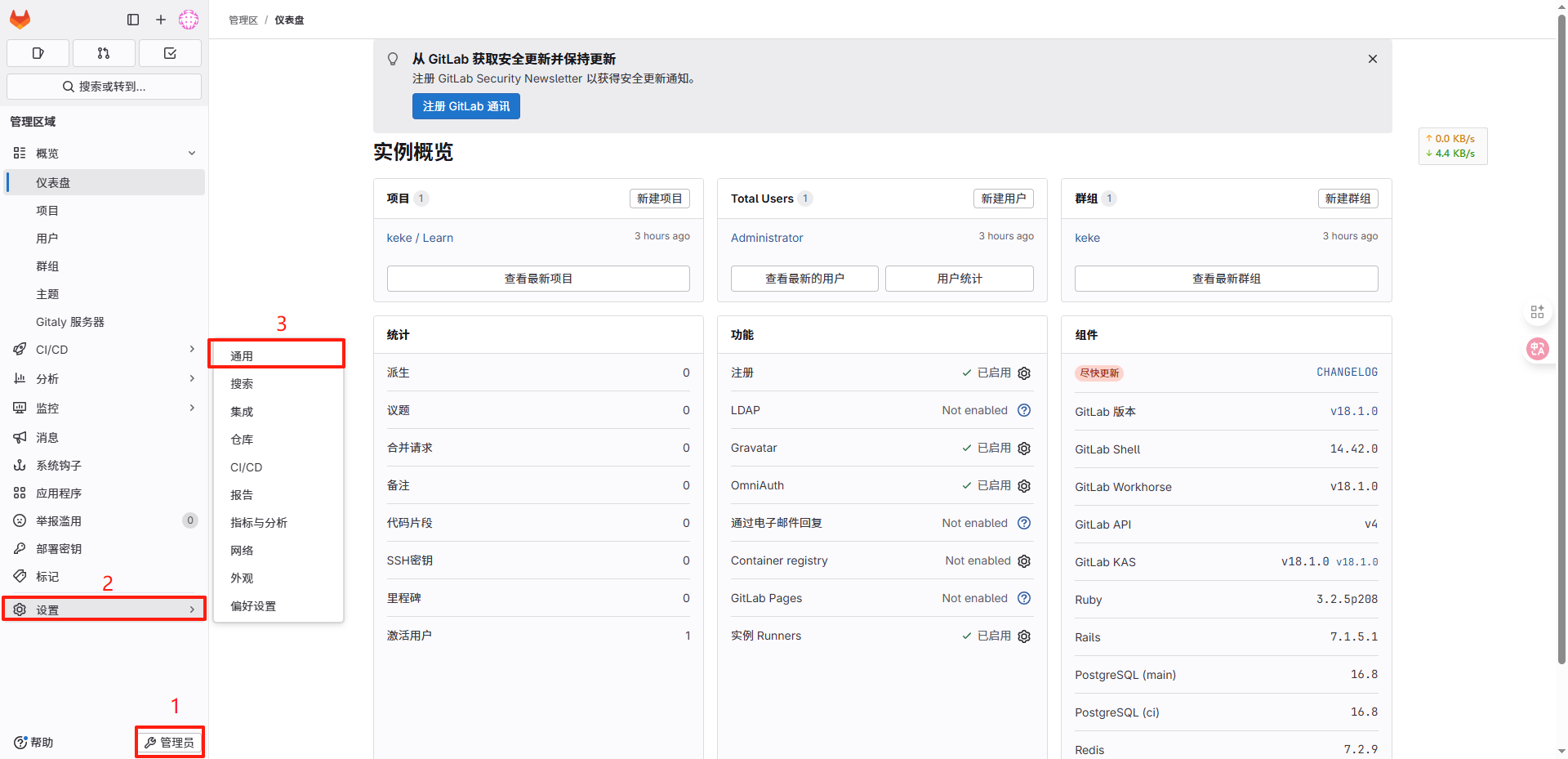Open the to-do list icon
The image size is (1568, 759).
pyautogui.click(x=170, y=53)
